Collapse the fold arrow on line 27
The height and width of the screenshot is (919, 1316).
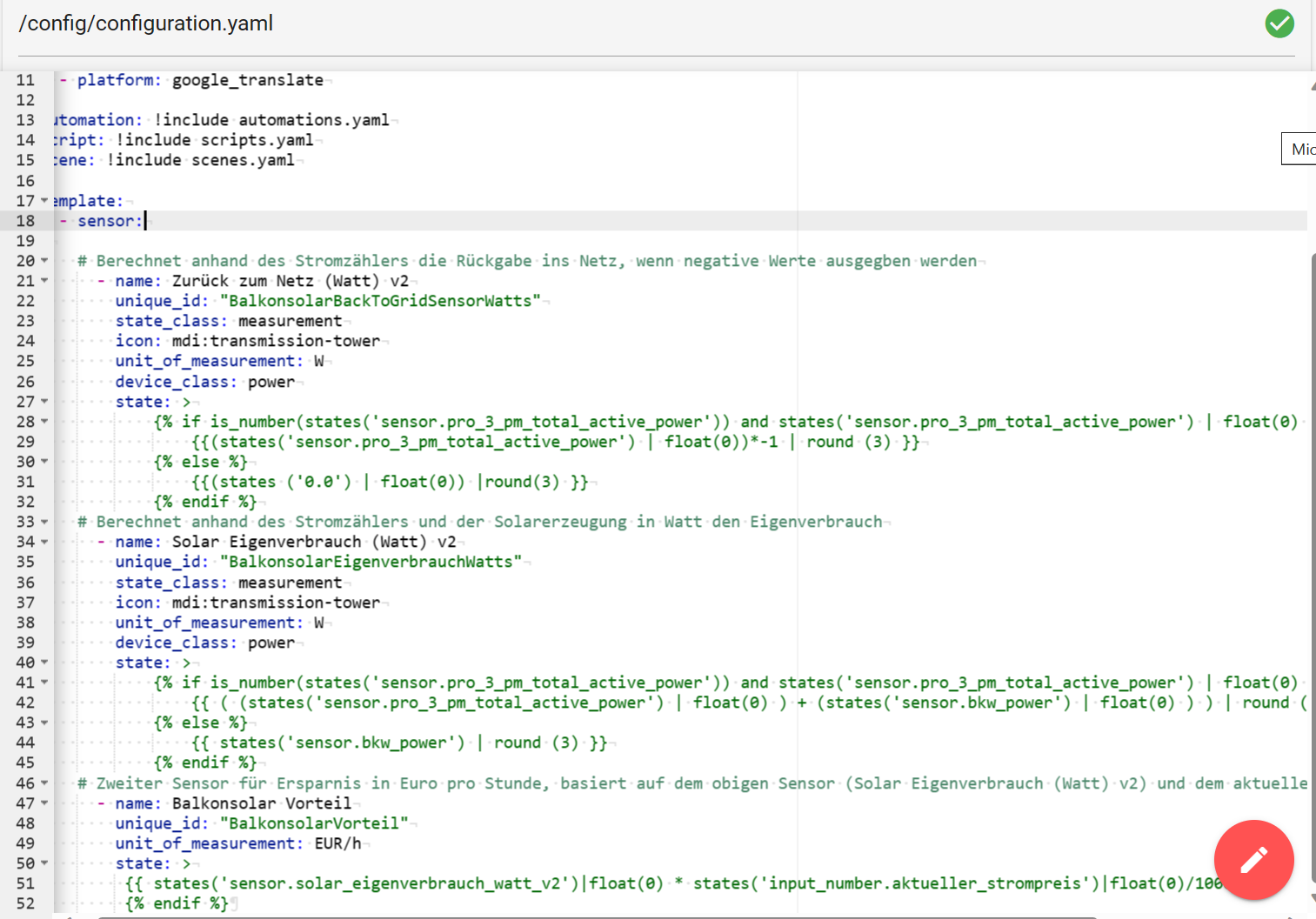(44, 402)
